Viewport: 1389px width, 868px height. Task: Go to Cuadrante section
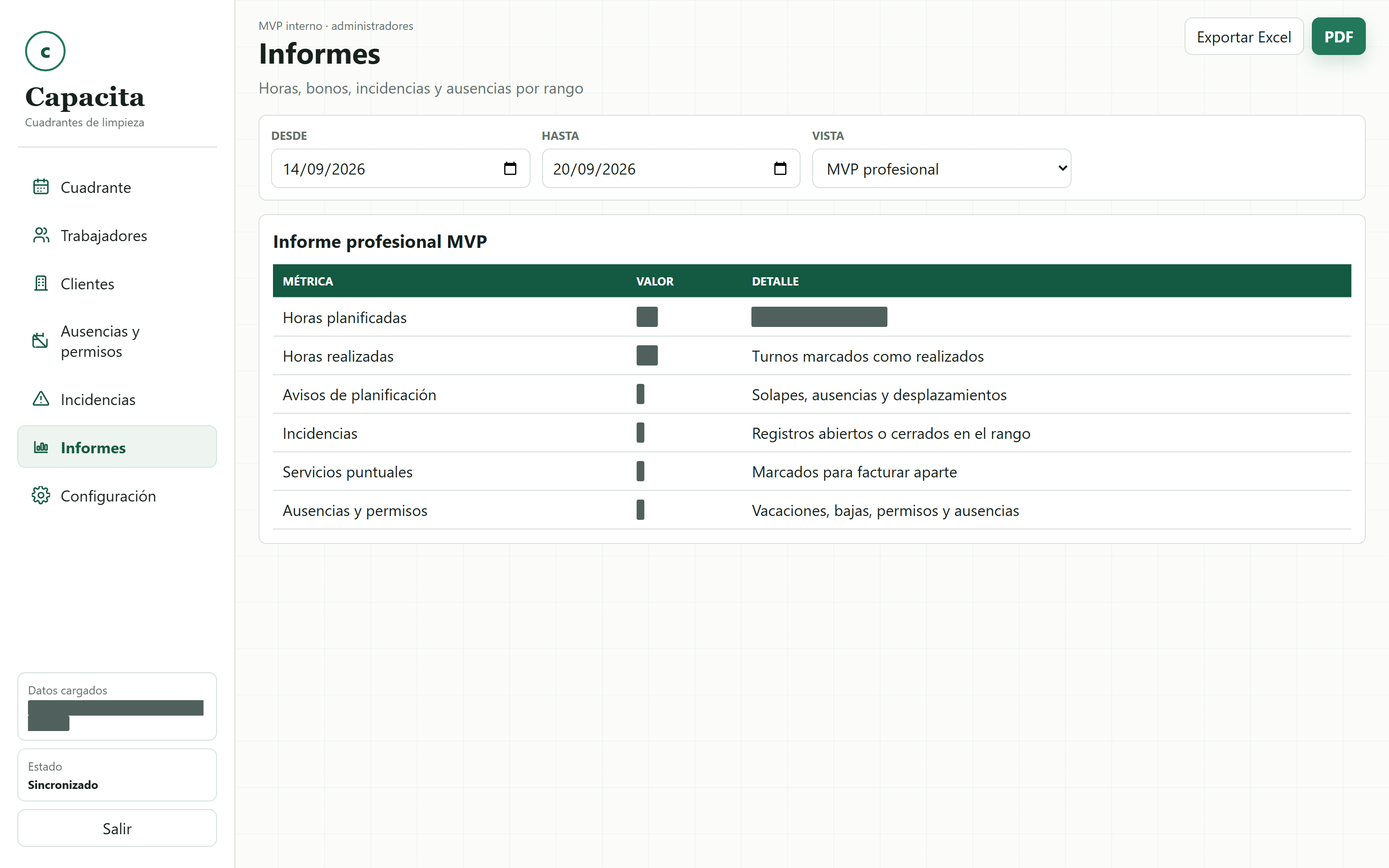(117, 187)
